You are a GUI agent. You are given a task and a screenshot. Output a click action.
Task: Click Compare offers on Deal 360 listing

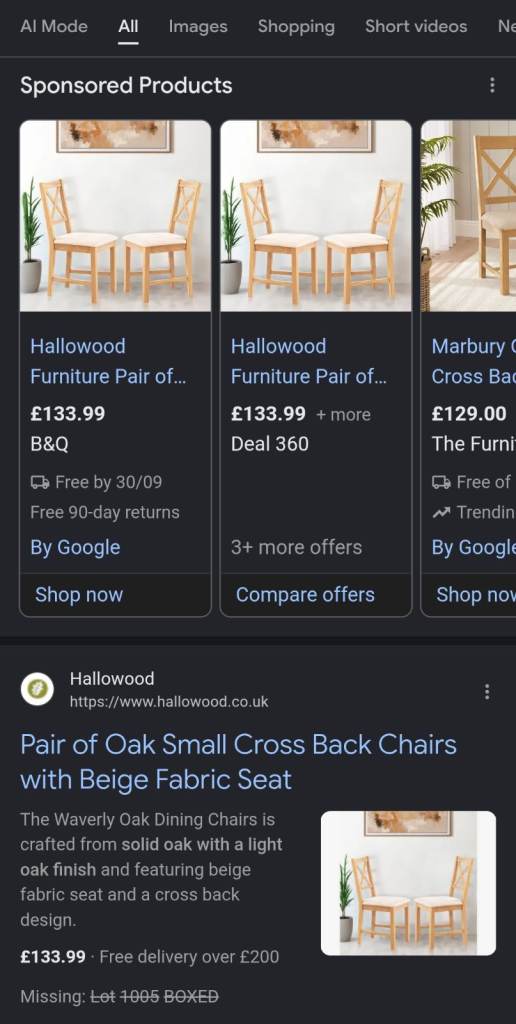[305, 594]
